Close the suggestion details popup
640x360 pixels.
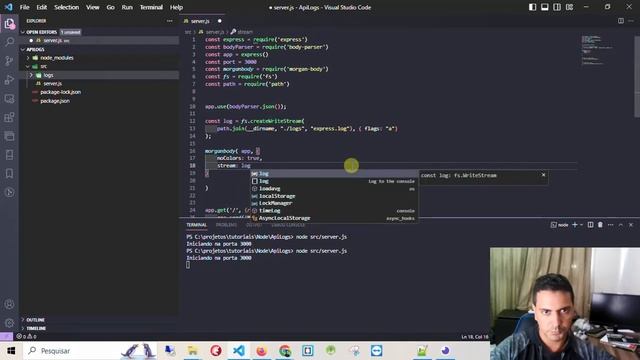tap(543, 175)
